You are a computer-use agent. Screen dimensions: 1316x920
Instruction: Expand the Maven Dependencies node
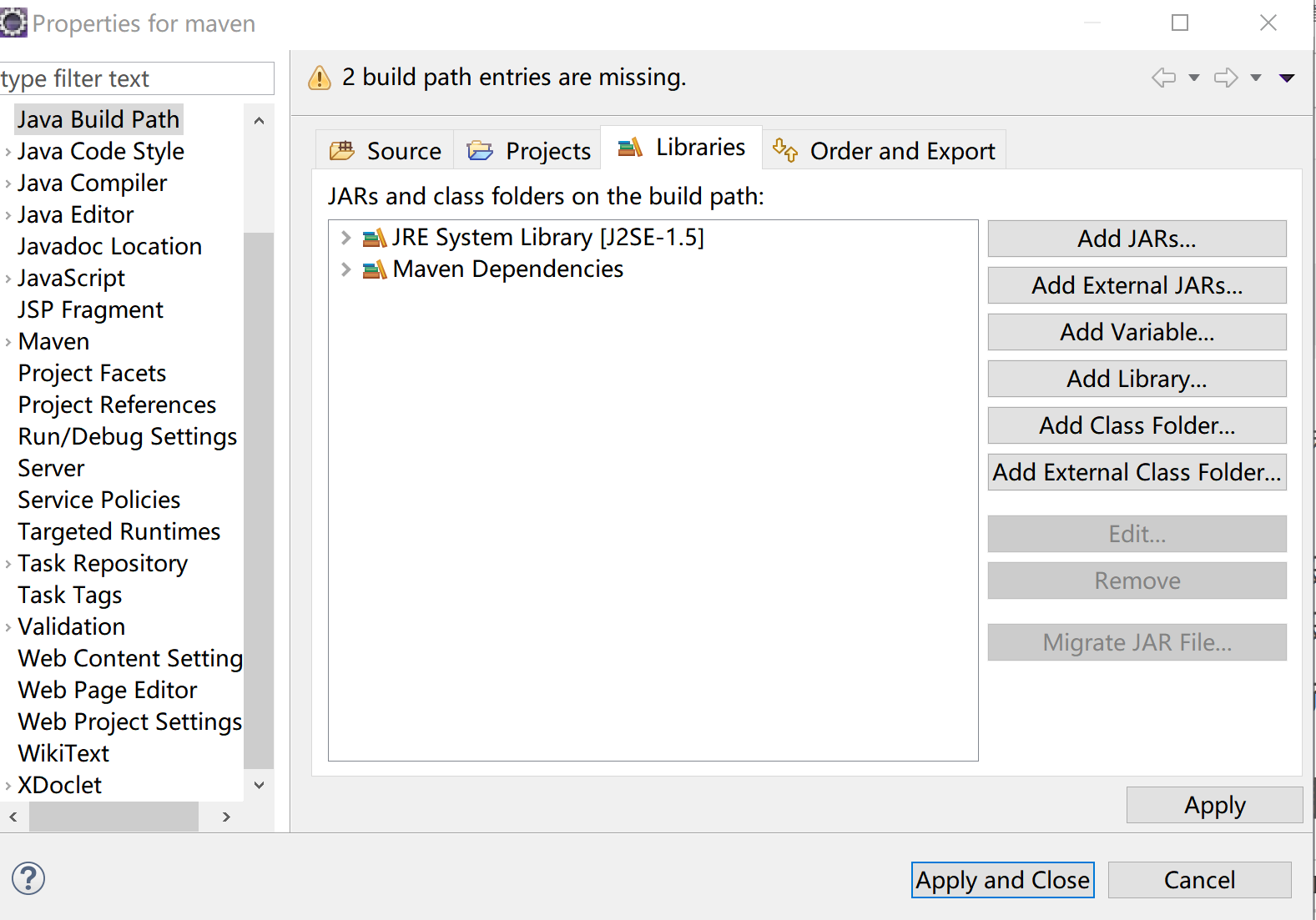coord(345,269)
